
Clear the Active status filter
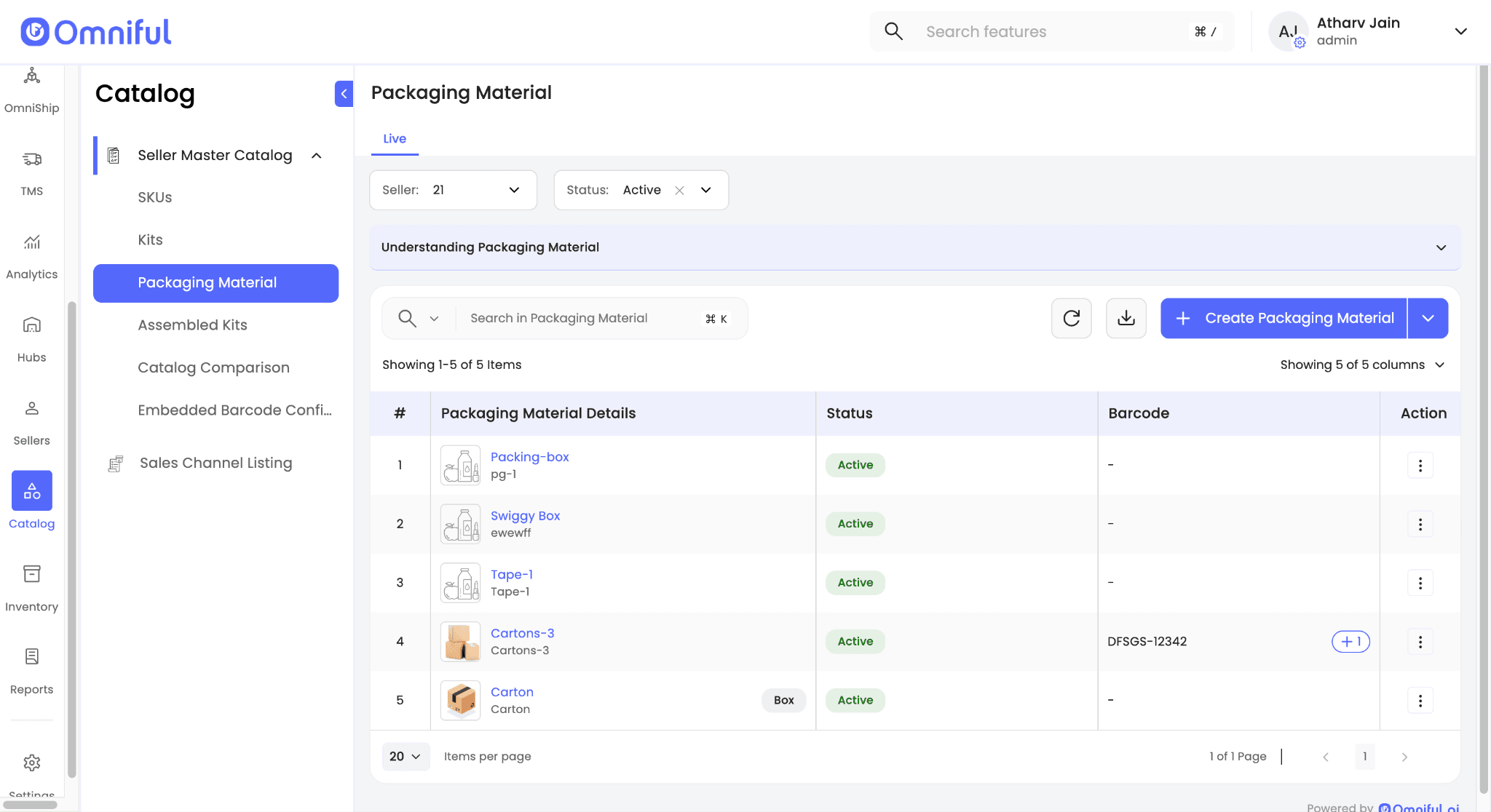tap(679, 190)
